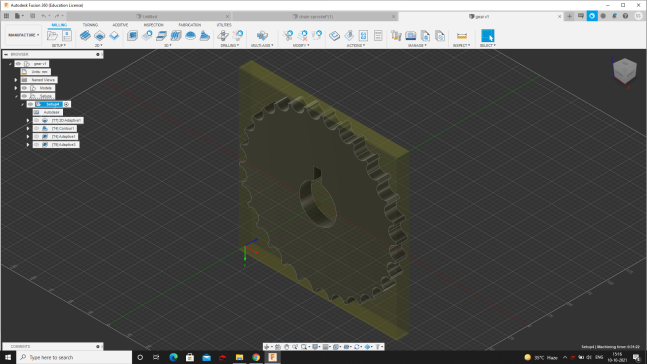Click the ViewCube in the viewport corner
647x364 pixels.
[x=624, y=71]
